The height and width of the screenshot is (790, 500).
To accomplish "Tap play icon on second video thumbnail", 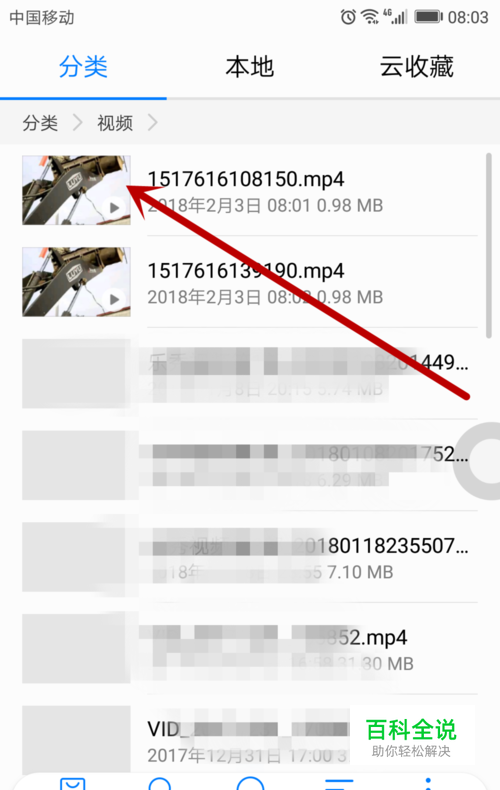I will [x=114, y=299].
